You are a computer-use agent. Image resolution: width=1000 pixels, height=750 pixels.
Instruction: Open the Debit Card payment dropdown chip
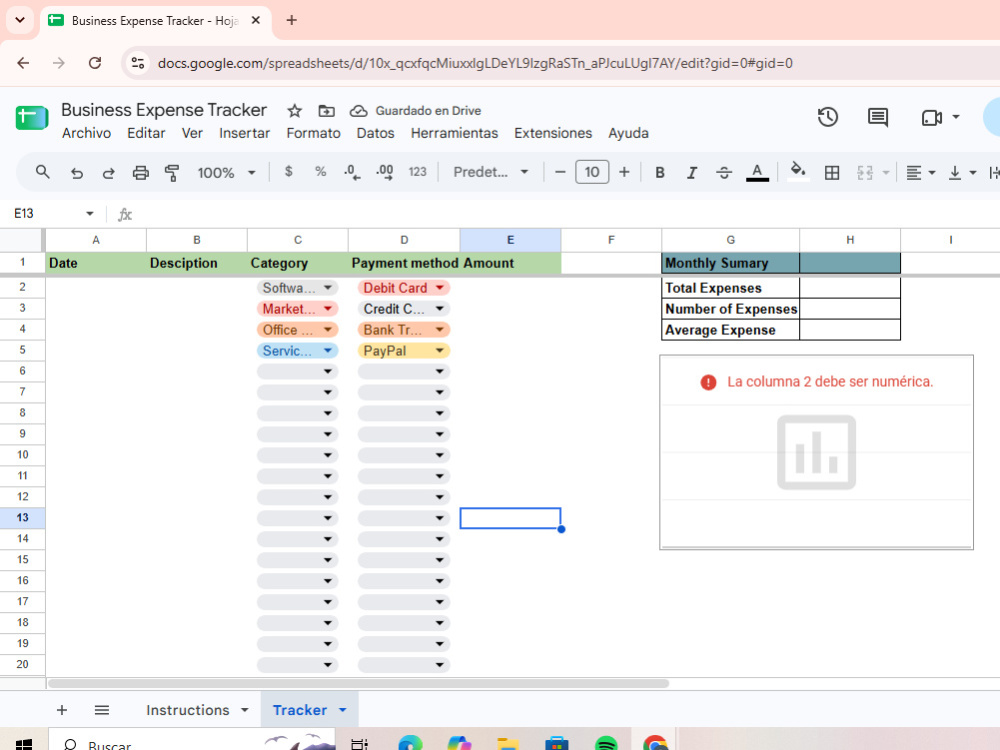coord(404,288)
